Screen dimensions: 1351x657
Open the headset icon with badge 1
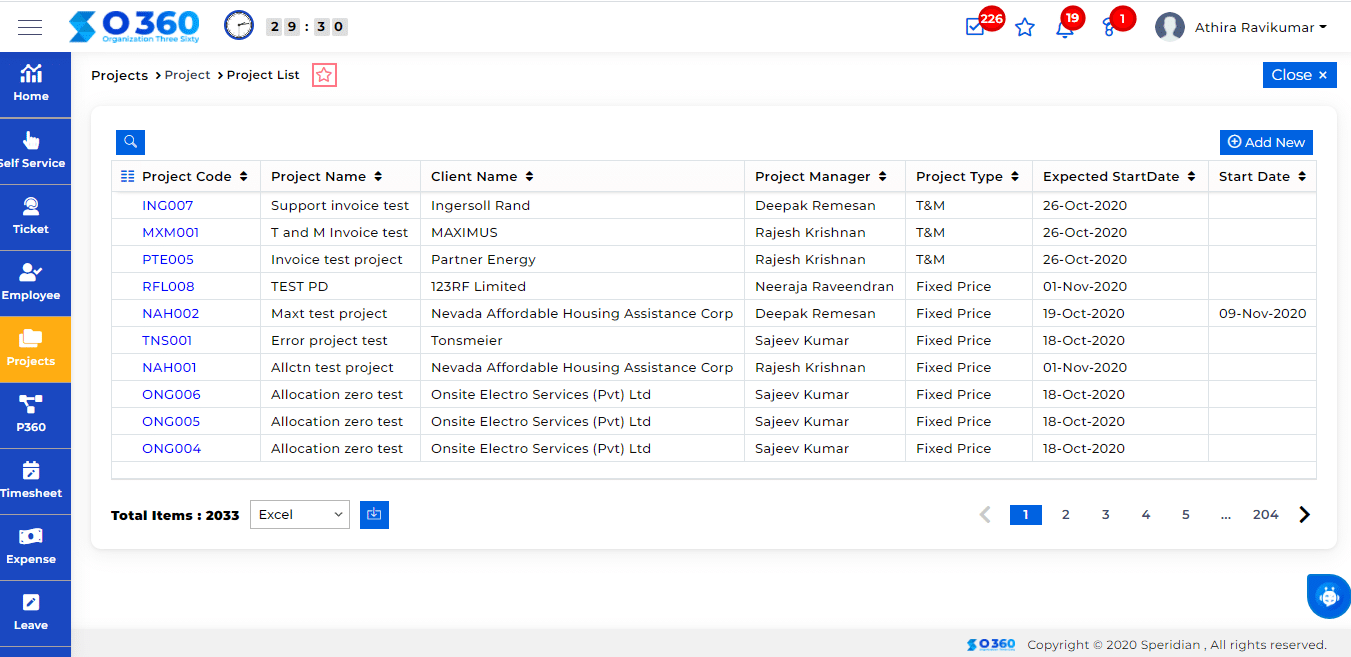tap(1110, 29)
